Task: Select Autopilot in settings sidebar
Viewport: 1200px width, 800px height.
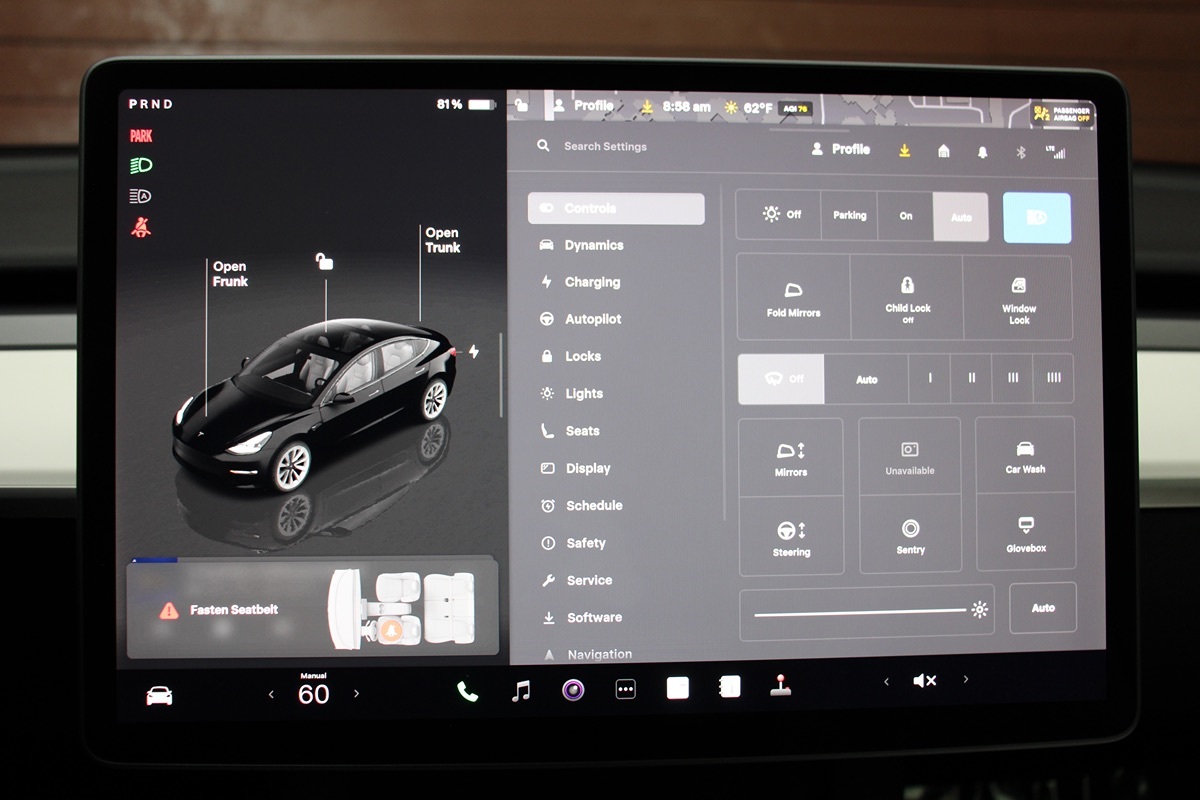Action: coord(592,319)
